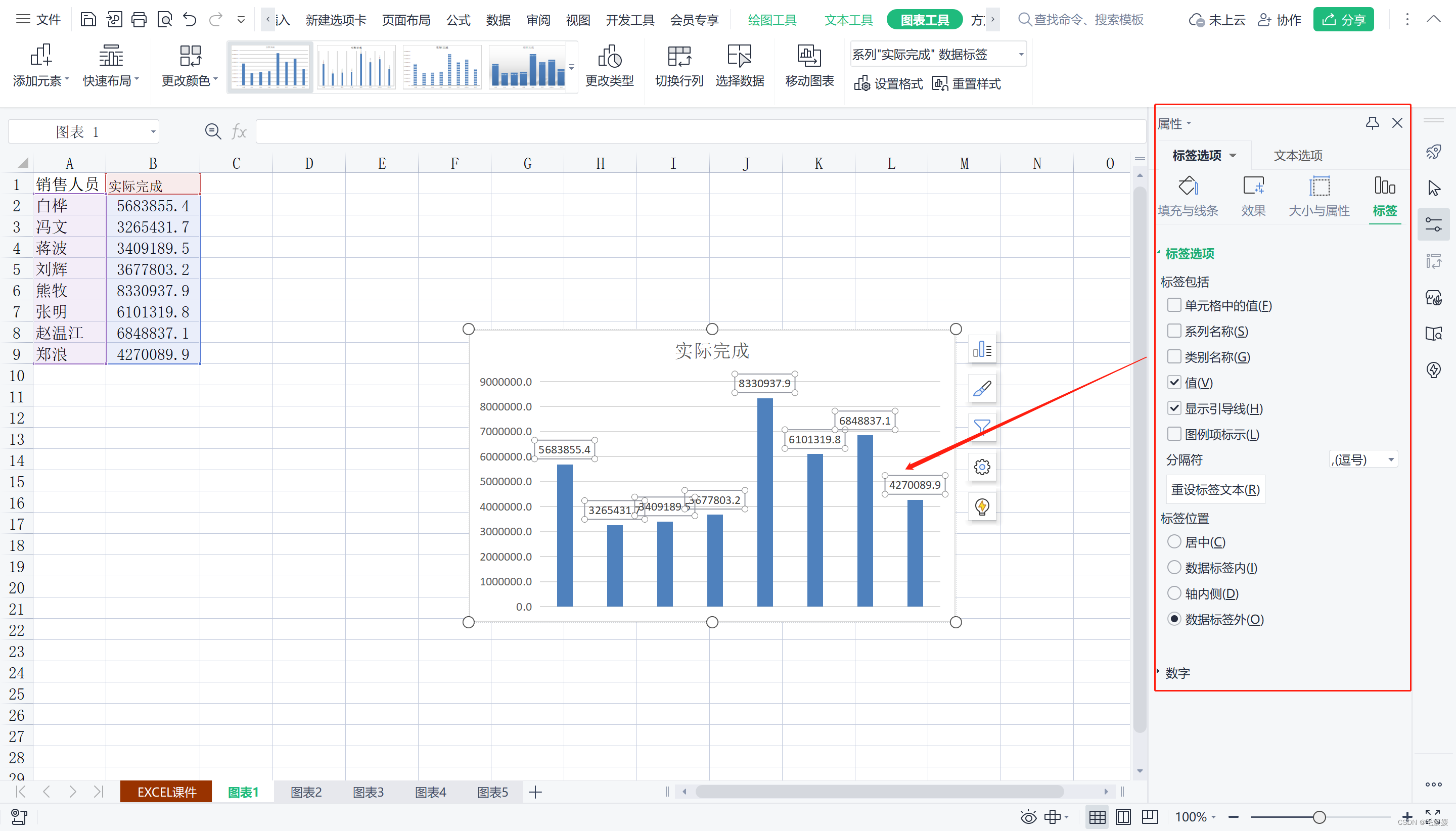
Task: Click lightbulb tips icon beside chart
Action: click(982, 506)
